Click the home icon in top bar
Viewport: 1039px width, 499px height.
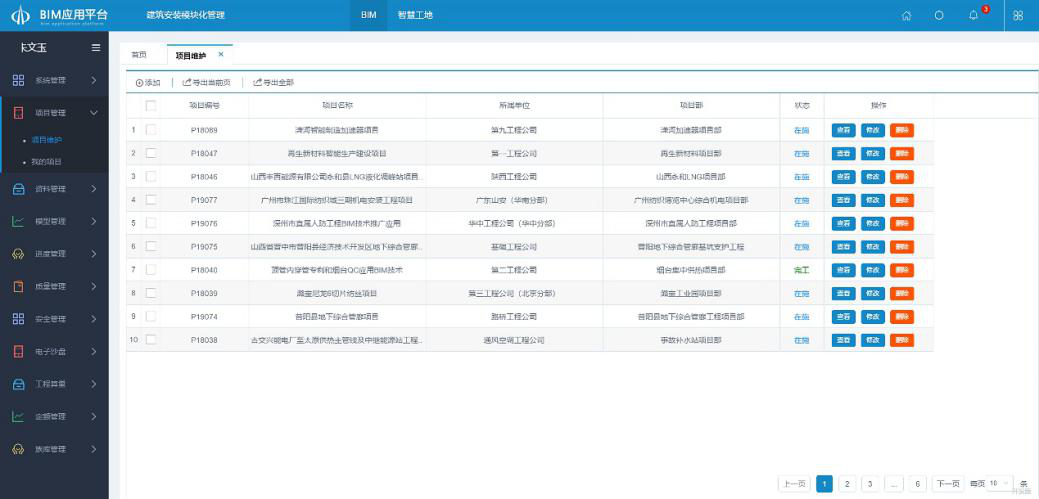pos(906,16)
